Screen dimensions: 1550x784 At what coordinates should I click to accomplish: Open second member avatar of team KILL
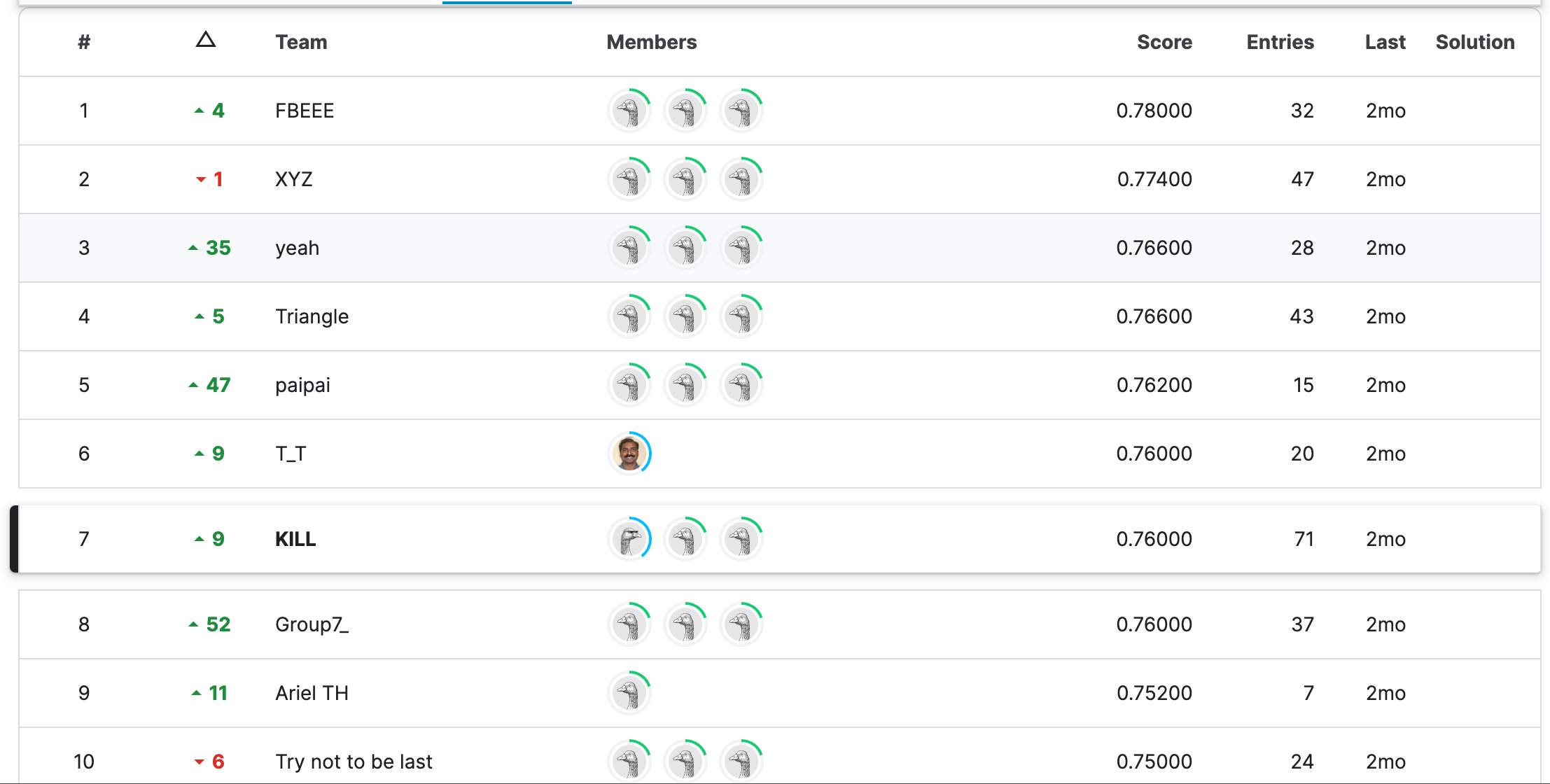[x=685, y=539]
